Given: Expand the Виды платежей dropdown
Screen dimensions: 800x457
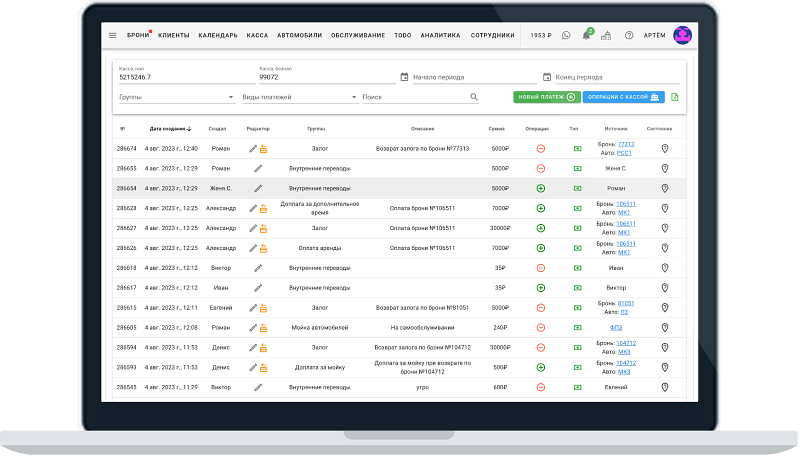Looking at the screenshot, I should coord(300,97).
